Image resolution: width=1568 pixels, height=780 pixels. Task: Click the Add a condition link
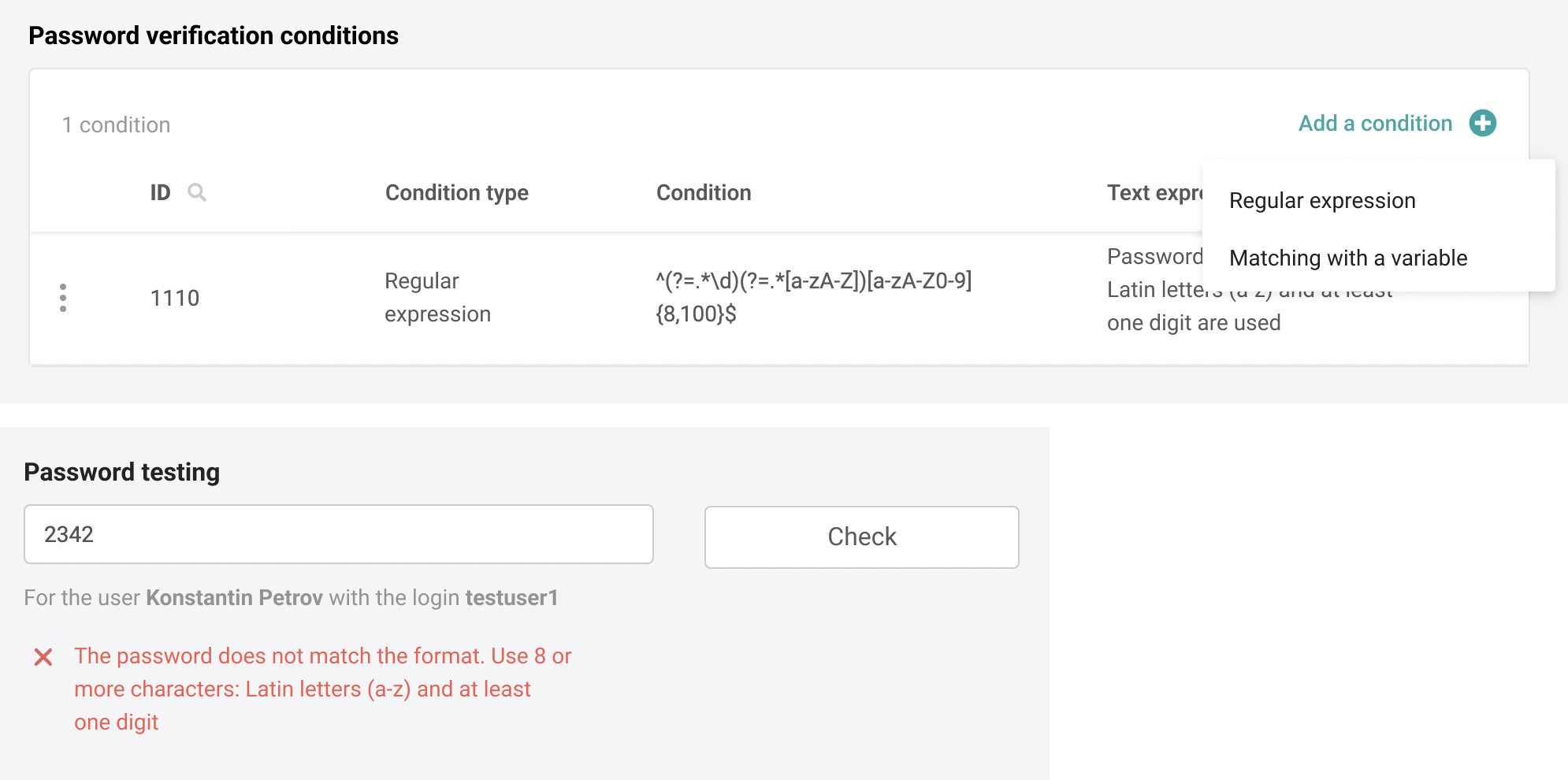[x=1375, y=123]
